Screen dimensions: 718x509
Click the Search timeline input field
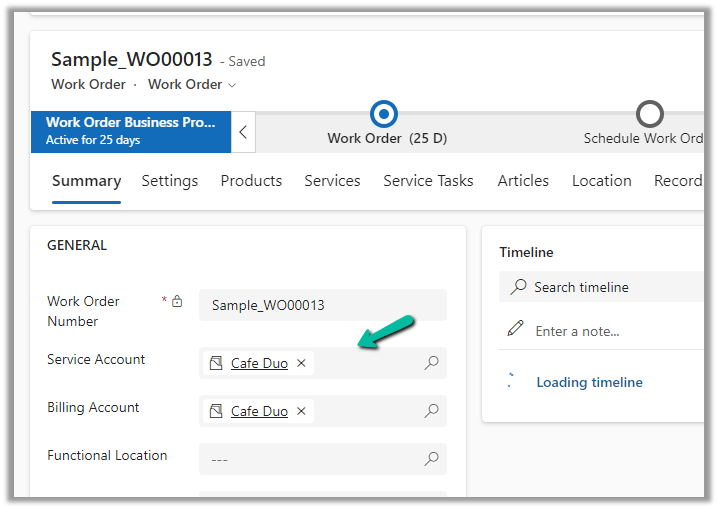click(x=610, y=287)
